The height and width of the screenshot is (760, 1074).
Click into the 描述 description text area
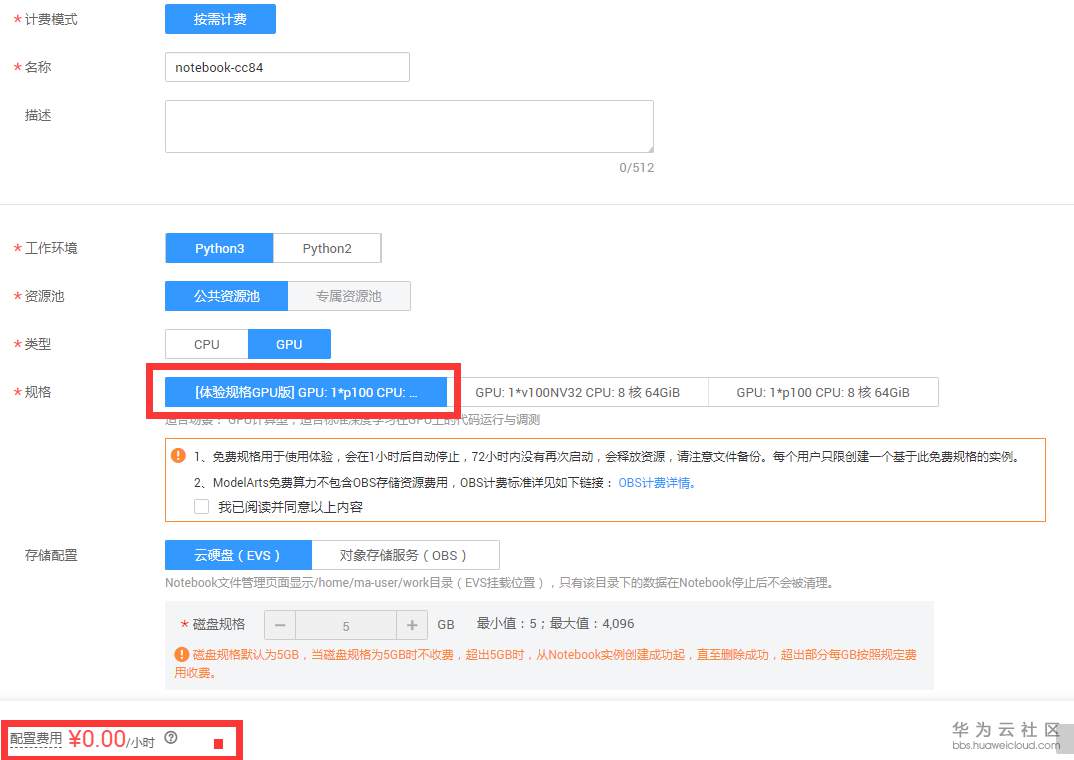coord(409,127)
